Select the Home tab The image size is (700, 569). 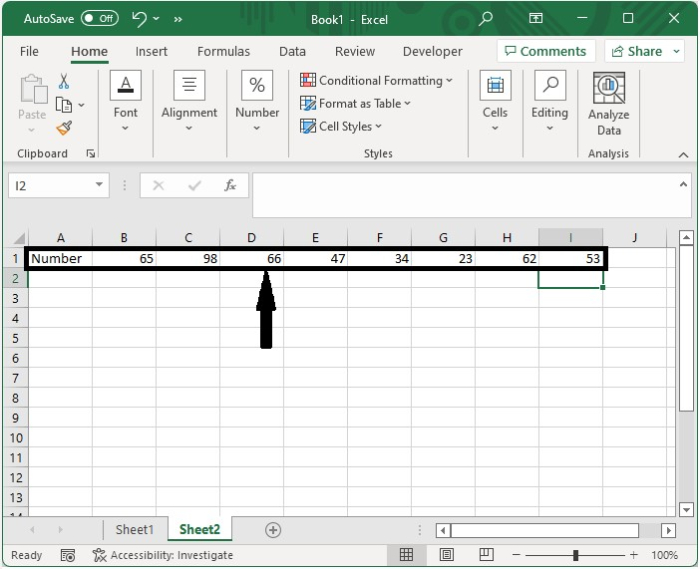click(x=89, y=51)
